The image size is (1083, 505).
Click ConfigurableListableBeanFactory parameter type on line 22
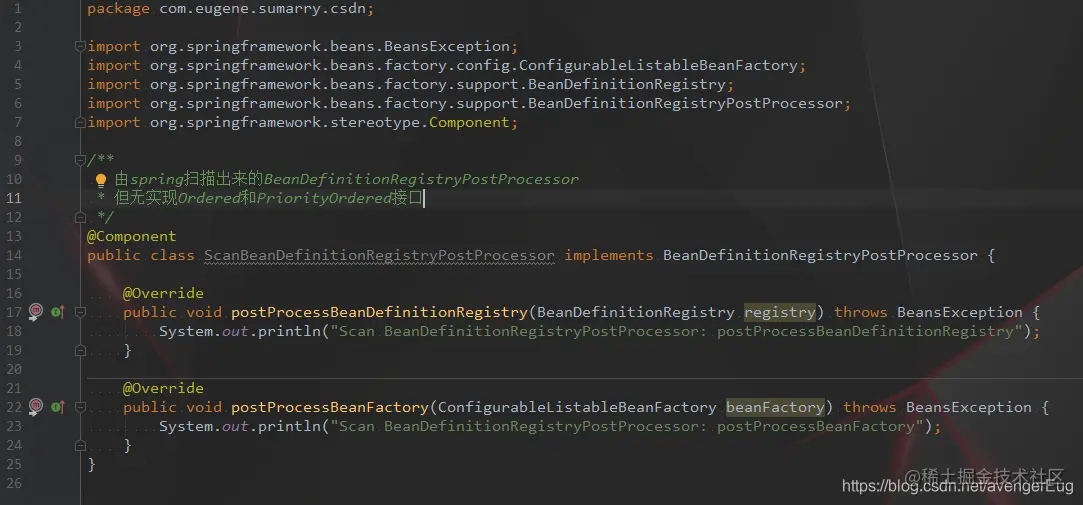(577, 407)
